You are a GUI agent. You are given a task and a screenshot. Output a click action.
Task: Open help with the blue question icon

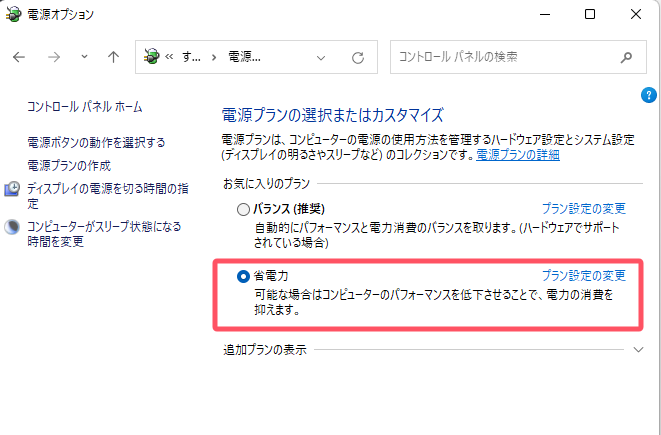coord(648,95)
